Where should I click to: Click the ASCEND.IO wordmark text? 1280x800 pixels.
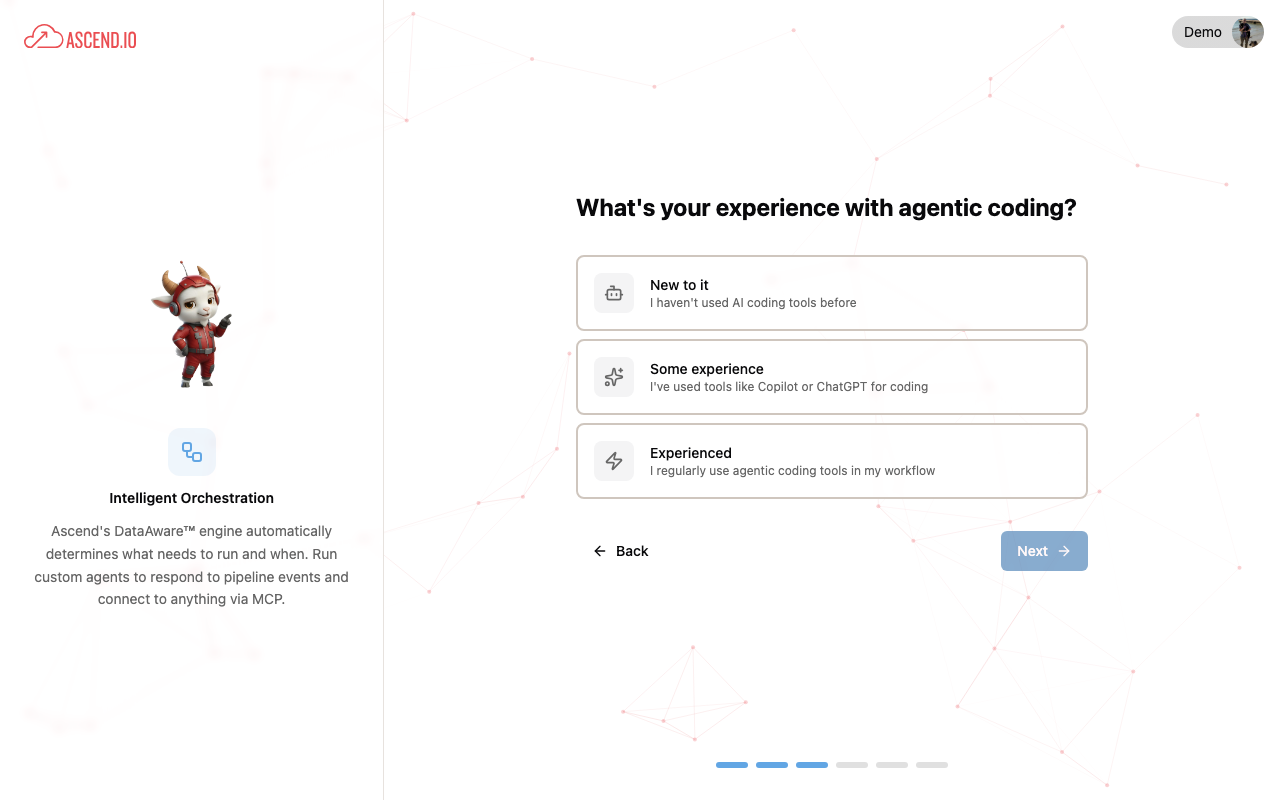click(x=103, y=37)
